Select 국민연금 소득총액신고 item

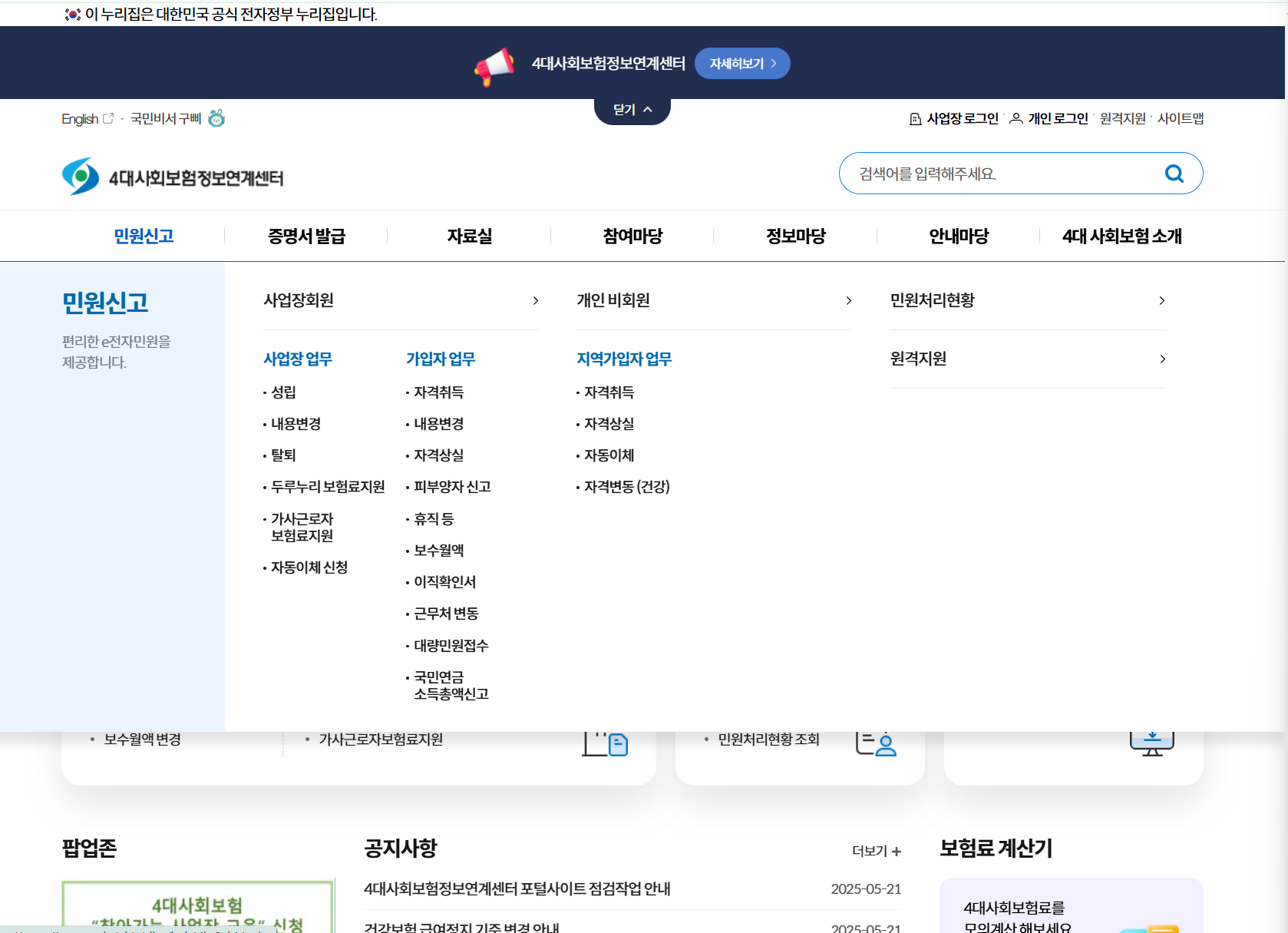(x=451, y=686)
